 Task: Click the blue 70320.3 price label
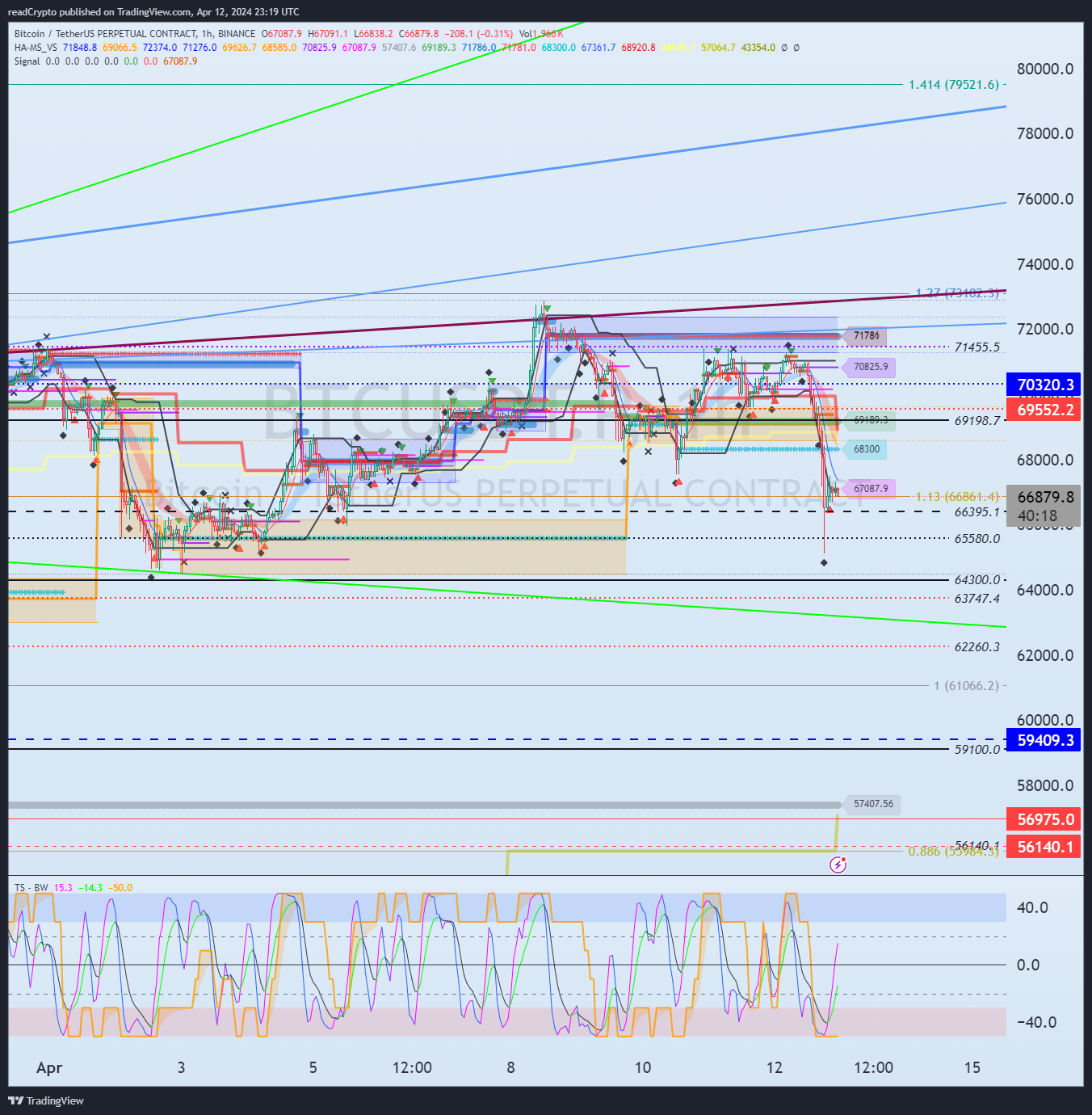pos(1044,385)
